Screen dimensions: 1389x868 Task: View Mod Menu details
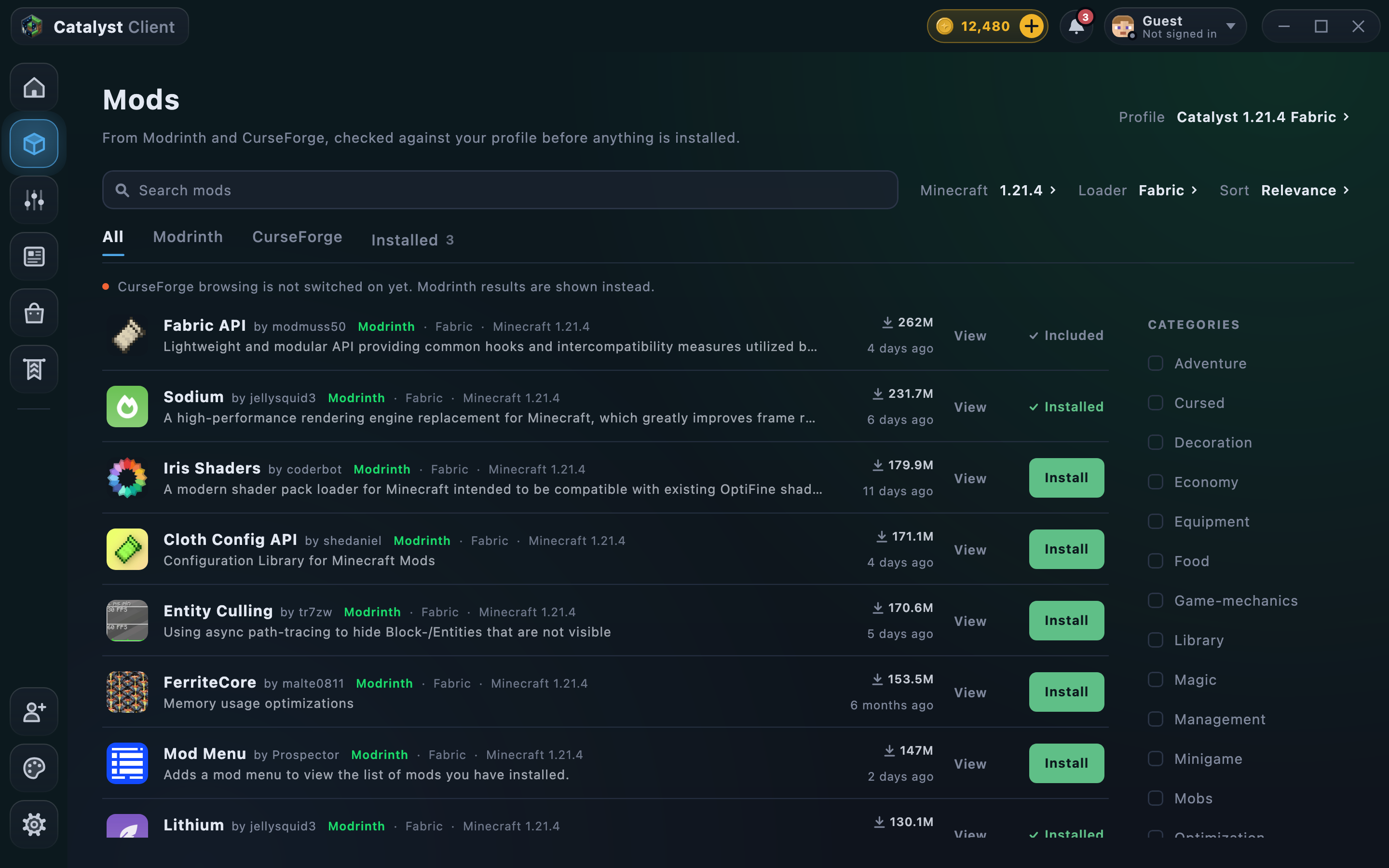(x=970, y=764)
